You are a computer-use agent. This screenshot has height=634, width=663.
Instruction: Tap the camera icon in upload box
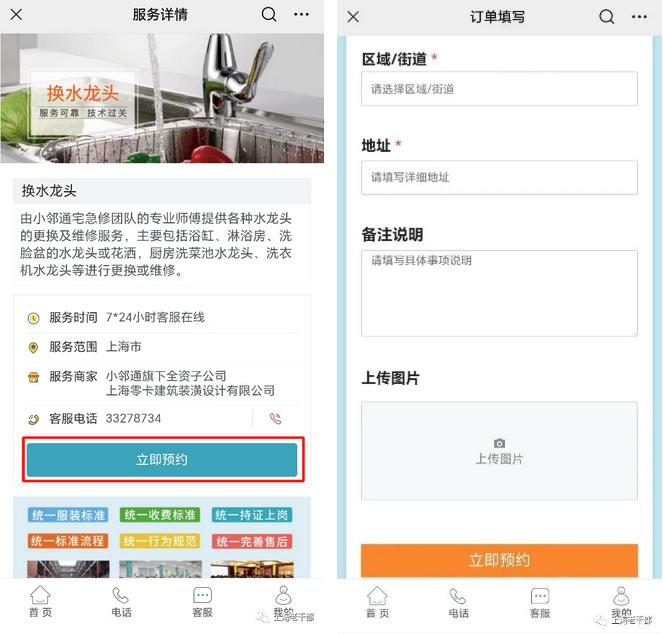click(499, 443)
